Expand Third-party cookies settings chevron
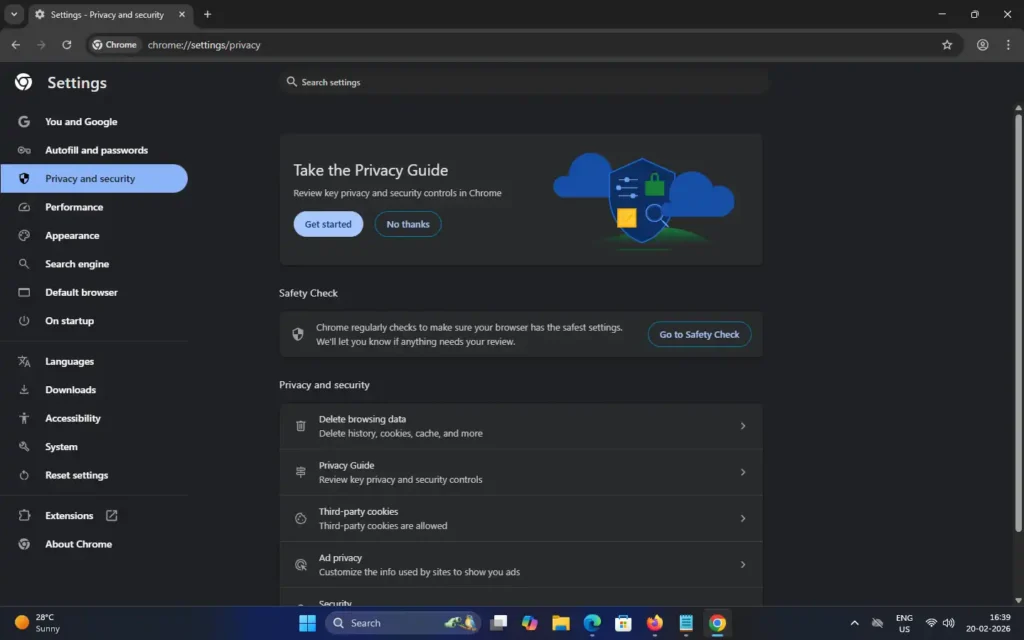The image size is (1024, 640). tap(742, 518)
